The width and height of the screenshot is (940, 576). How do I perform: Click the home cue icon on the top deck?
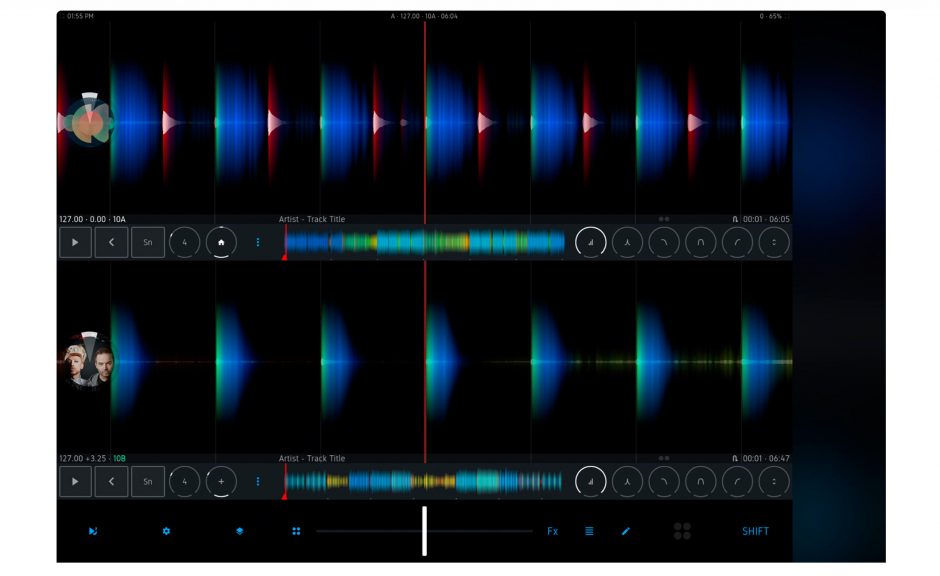pyautogui.click(x=220, y=241)
